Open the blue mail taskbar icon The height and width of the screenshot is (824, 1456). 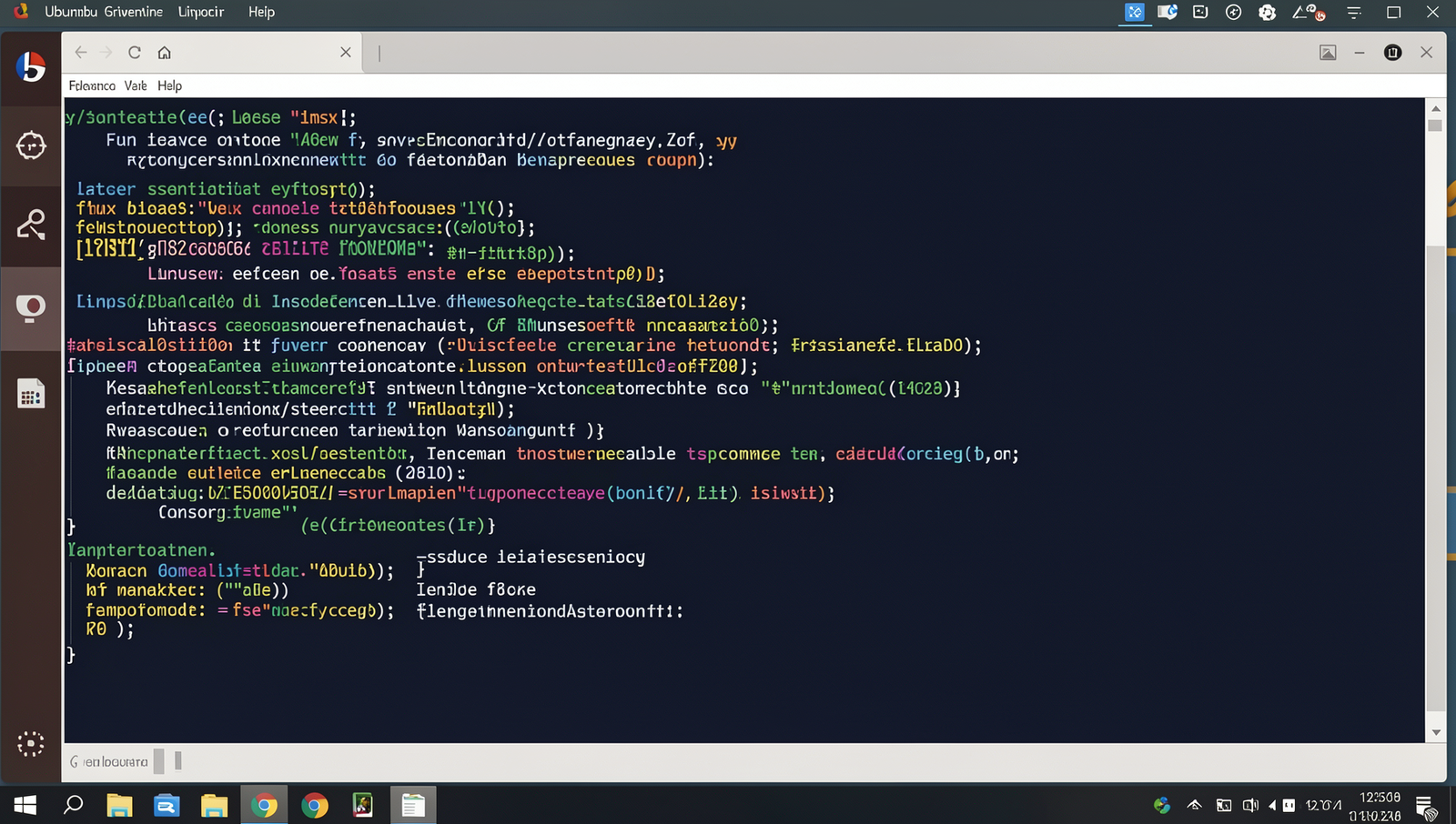tap(167, 805)
